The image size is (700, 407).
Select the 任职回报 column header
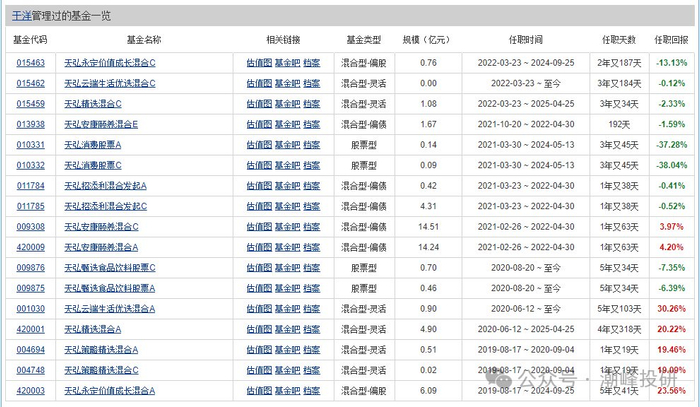click(x=671, y=40)
